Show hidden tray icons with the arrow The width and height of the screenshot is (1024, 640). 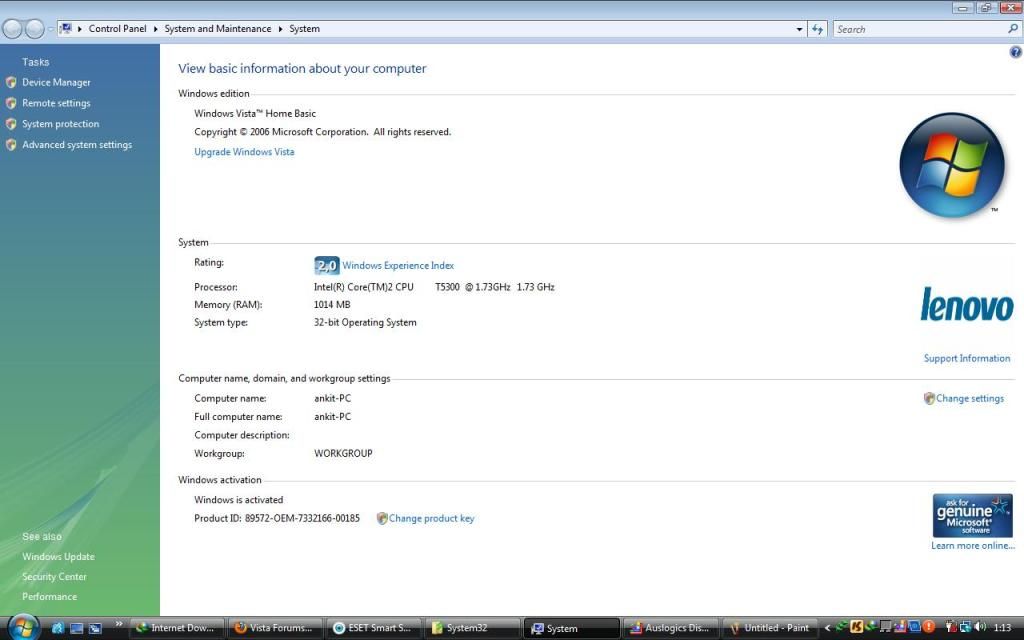coord(827,628)
